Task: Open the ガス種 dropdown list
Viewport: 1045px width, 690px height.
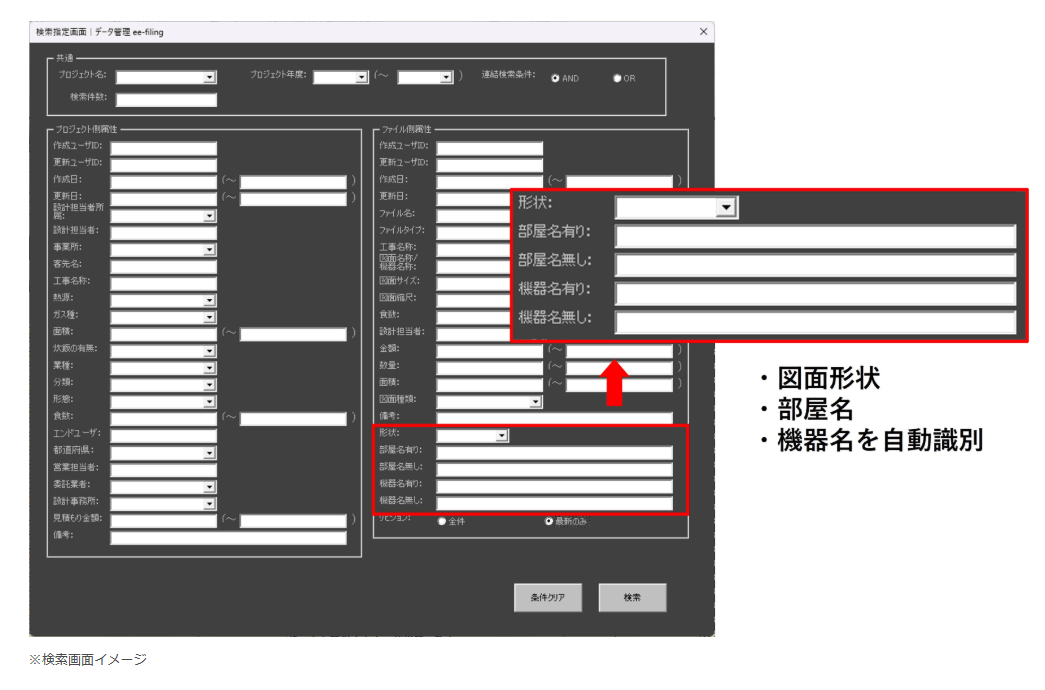Action: (209, 317)
